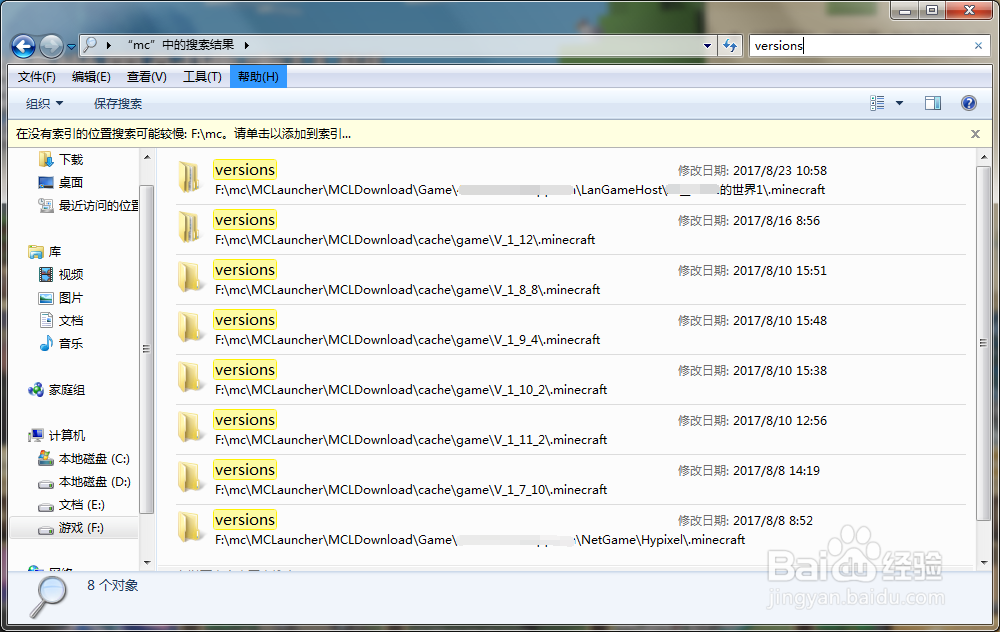Image resolution: width=1000 pixels, height=632 pixels.
Task: Select 家庭组 in navigation pane
Action: pos(57,390)
